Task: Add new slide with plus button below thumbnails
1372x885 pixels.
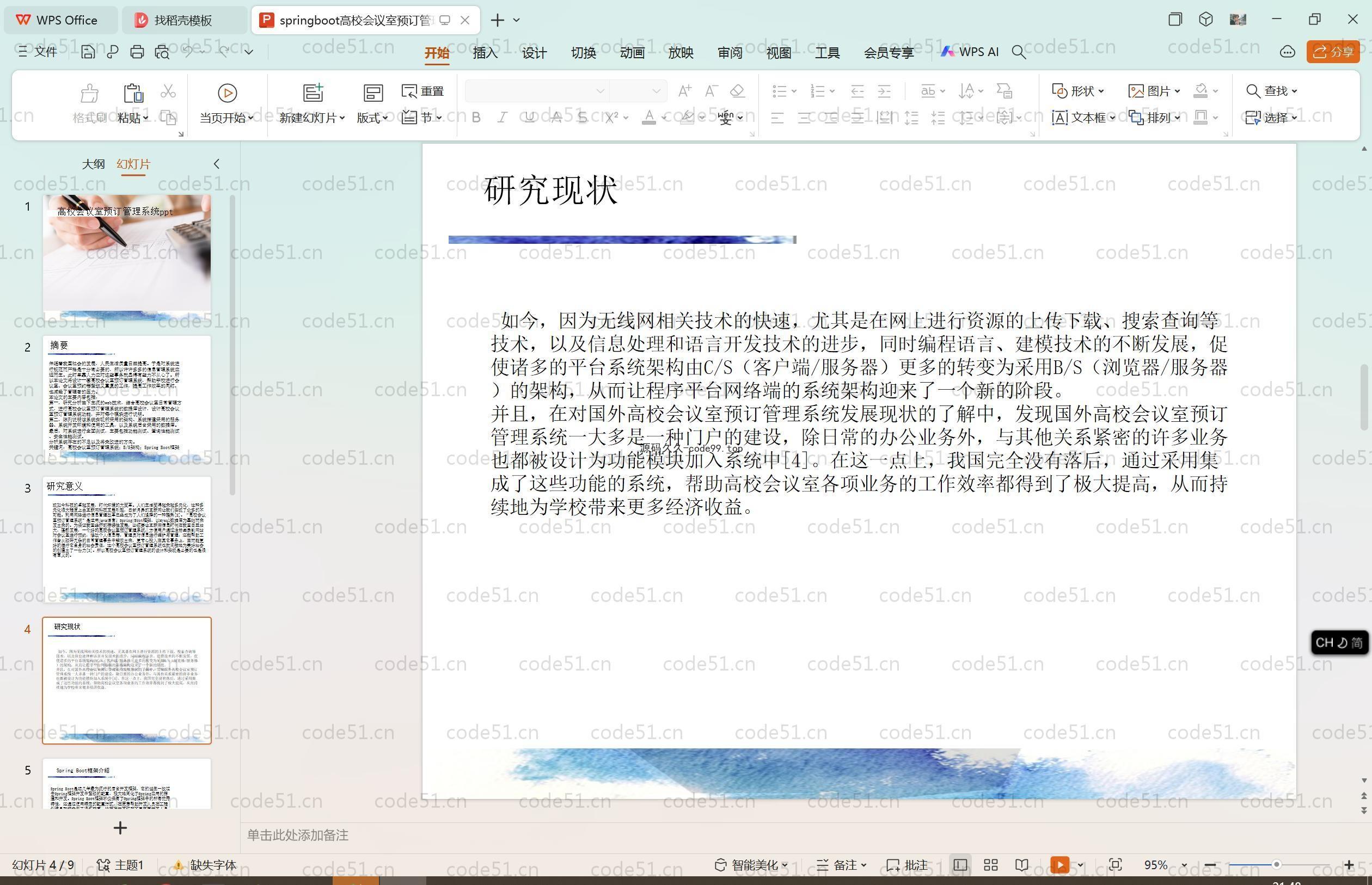Action: pyautogui.click(x=120, y=828)
